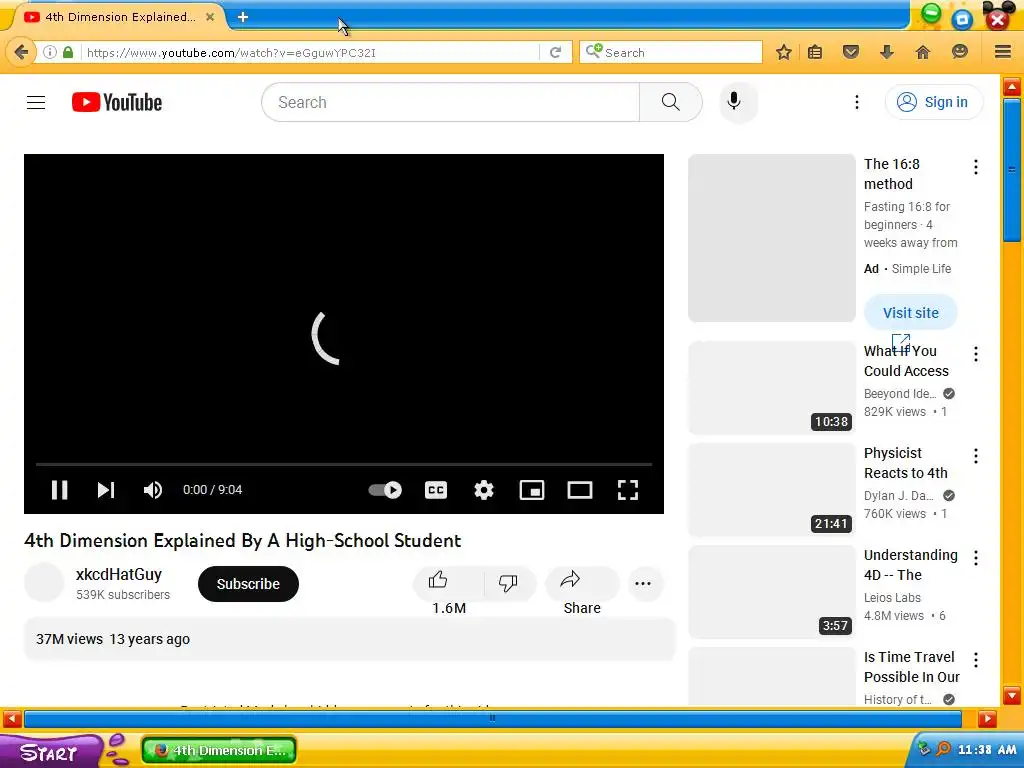Viewport: 1024px width, 768px height.
Task: Open downloads arrow icon
Action: point(886,52)
